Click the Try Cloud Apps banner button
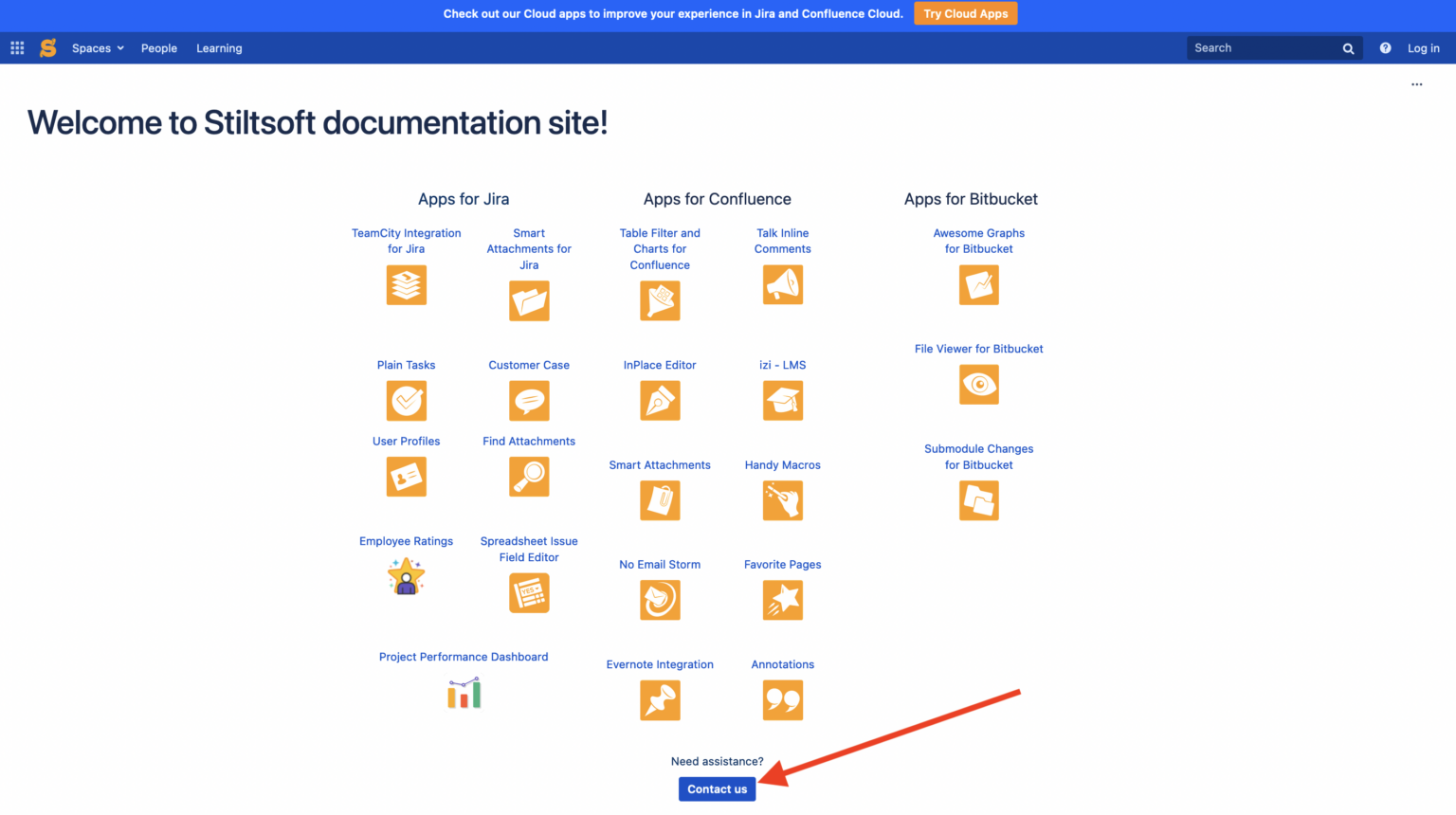1456x815 pixels. pos(965,13)
